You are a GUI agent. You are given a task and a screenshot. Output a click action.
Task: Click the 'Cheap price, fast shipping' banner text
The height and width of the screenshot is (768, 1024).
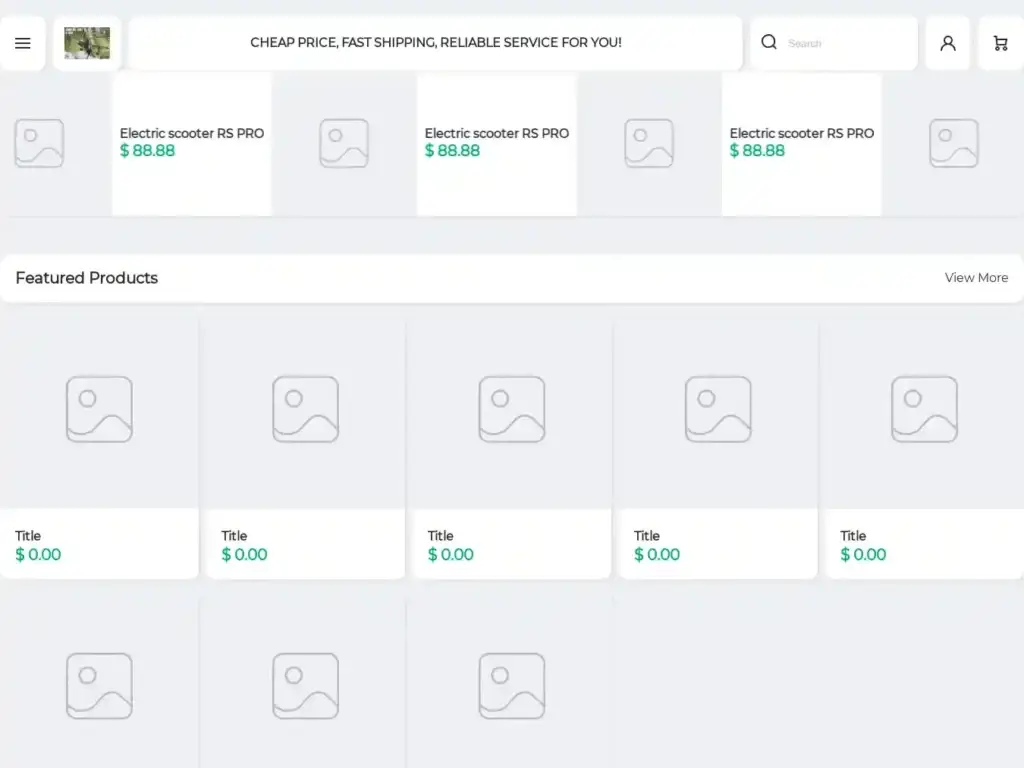coord(435,43)
